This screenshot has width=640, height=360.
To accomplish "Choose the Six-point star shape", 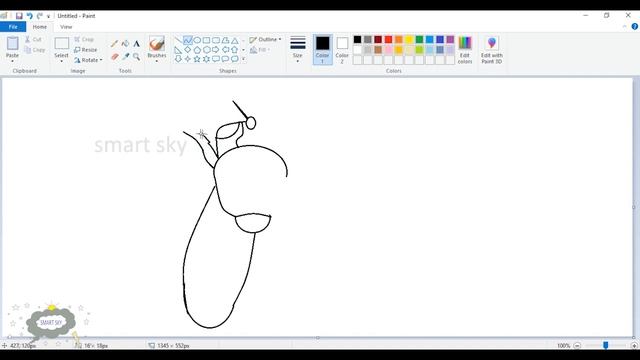I will coord(207,59).
